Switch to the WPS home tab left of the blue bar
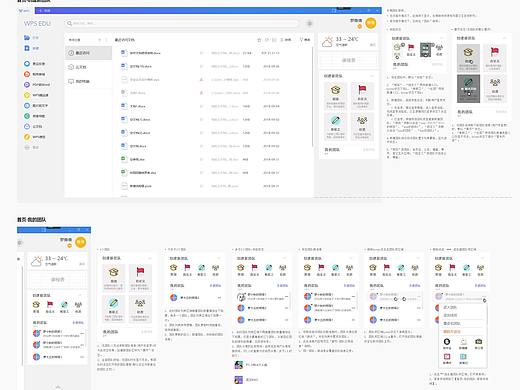 point(25,11)
